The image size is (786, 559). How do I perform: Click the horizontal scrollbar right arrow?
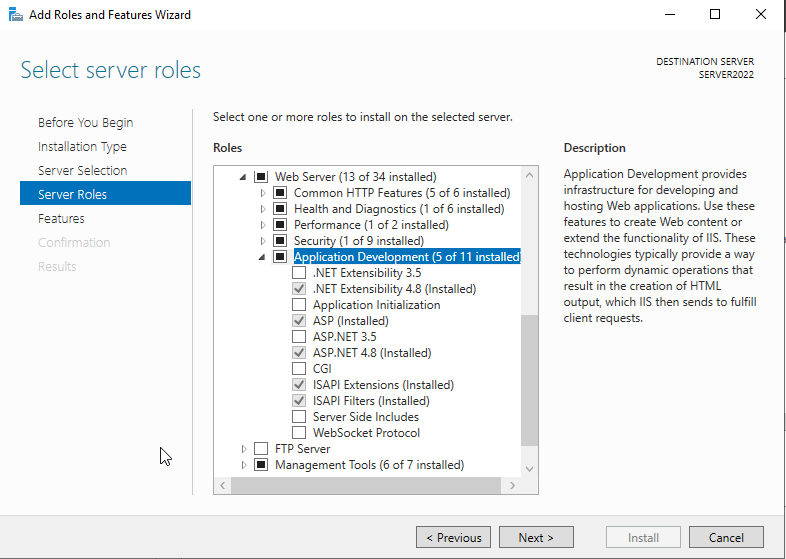click(514, 485)
